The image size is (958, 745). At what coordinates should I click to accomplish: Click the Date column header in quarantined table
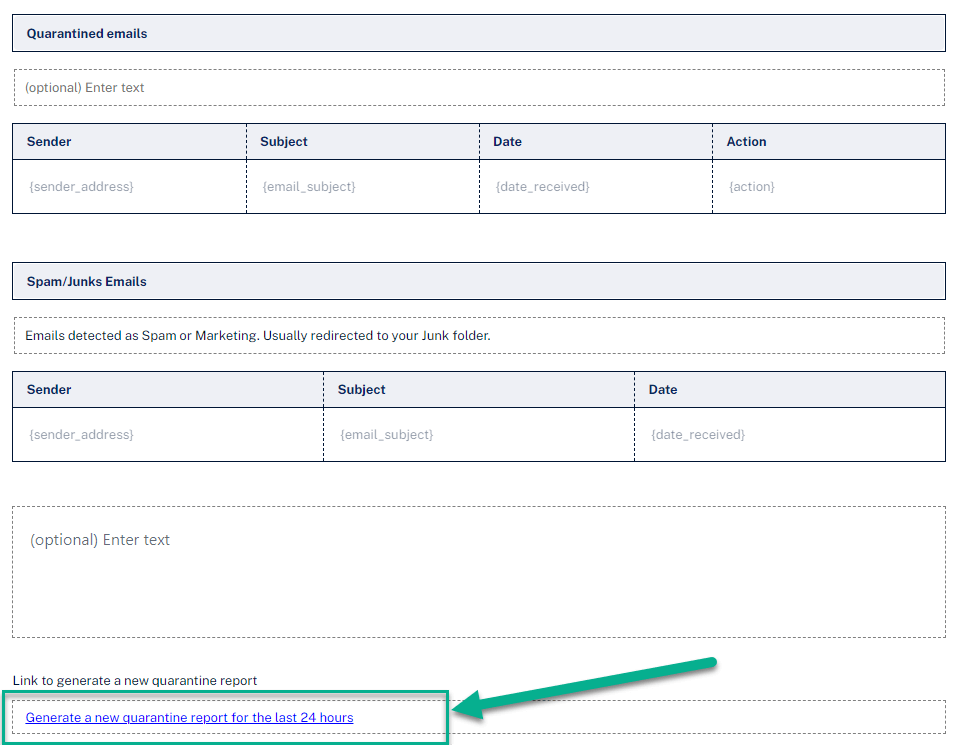tap(596, 142)
